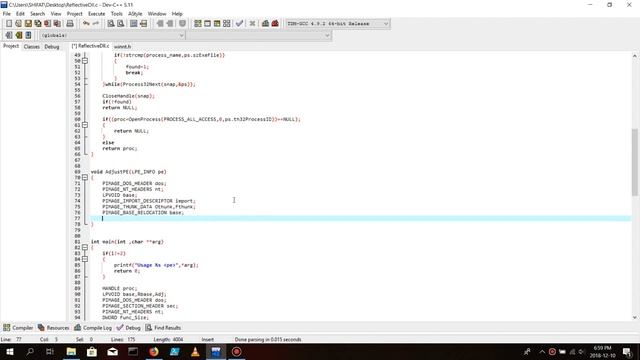Open VLC media player from taskbar
Screen dimensions: 640x360
pos(196,351)
